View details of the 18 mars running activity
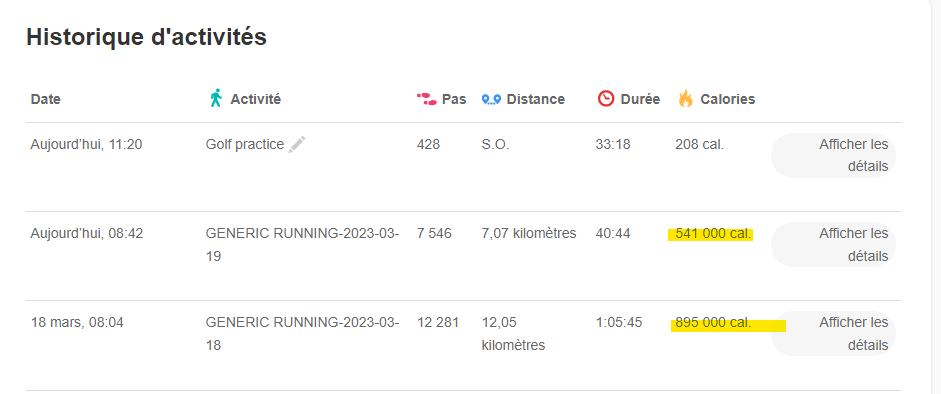 (833, 333)
